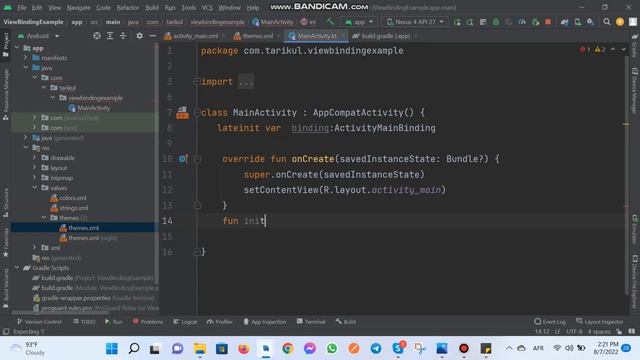The height and width of the screenshot is (360, 640).
Task: Click the Search Everywhere magnifier icon
Action: 607,22
